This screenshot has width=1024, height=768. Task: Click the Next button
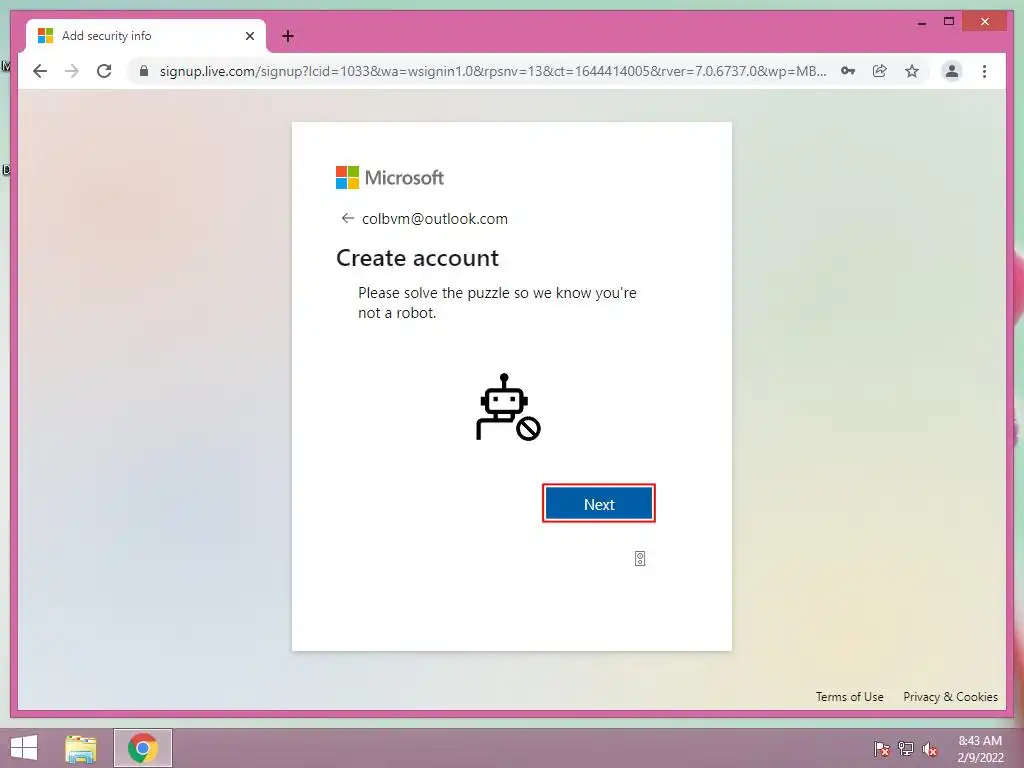click(599, 504)
